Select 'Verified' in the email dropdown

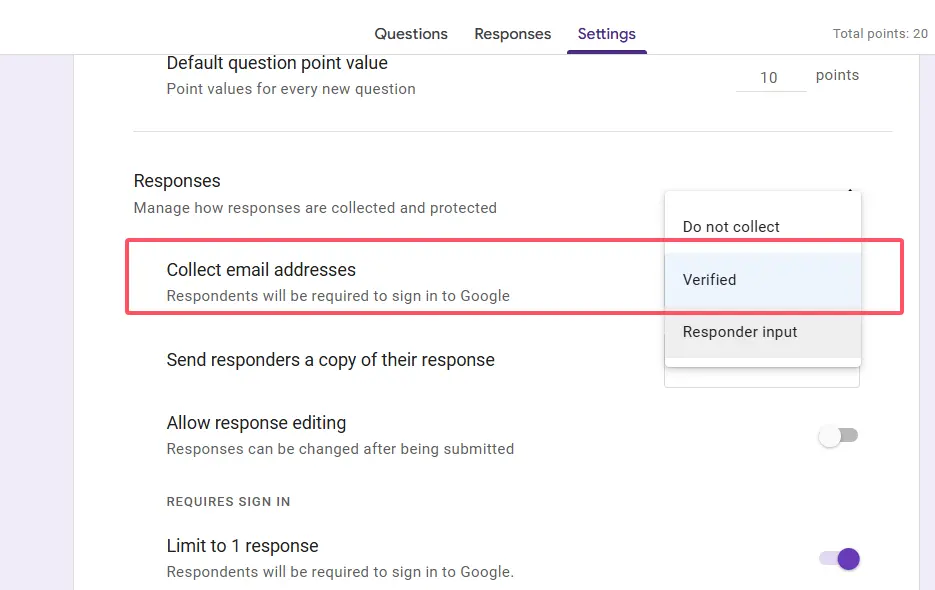coord(709,280)
